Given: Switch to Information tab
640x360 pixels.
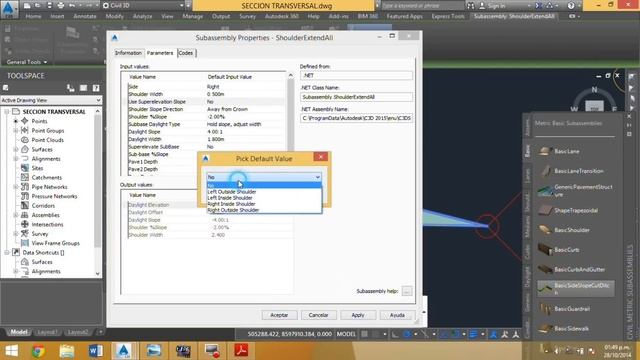Looking at the screenshot, I should [128, 53].
